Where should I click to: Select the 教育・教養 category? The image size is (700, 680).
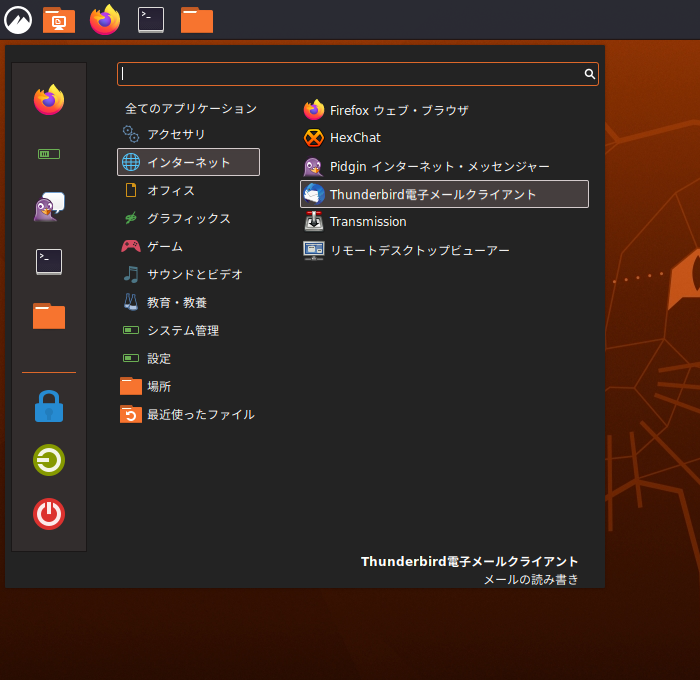(x=188, y=302)
